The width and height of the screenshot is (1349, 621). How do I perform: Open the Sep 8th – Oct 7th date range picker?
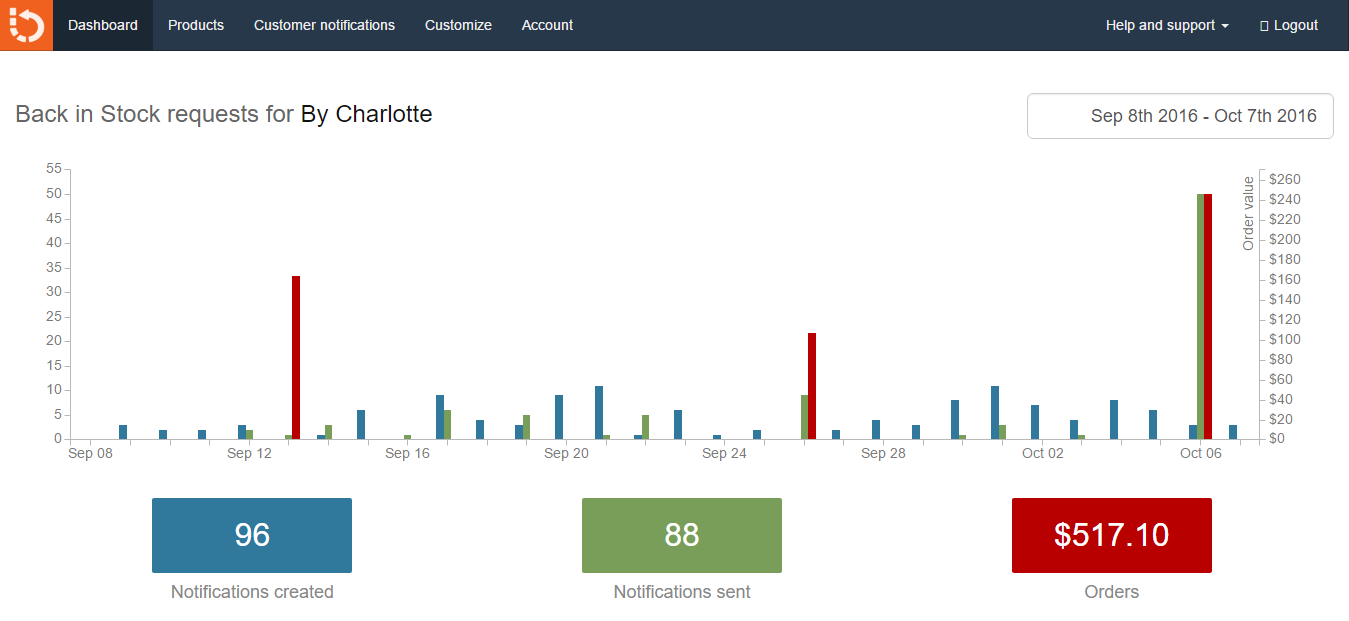point(1180,116)
